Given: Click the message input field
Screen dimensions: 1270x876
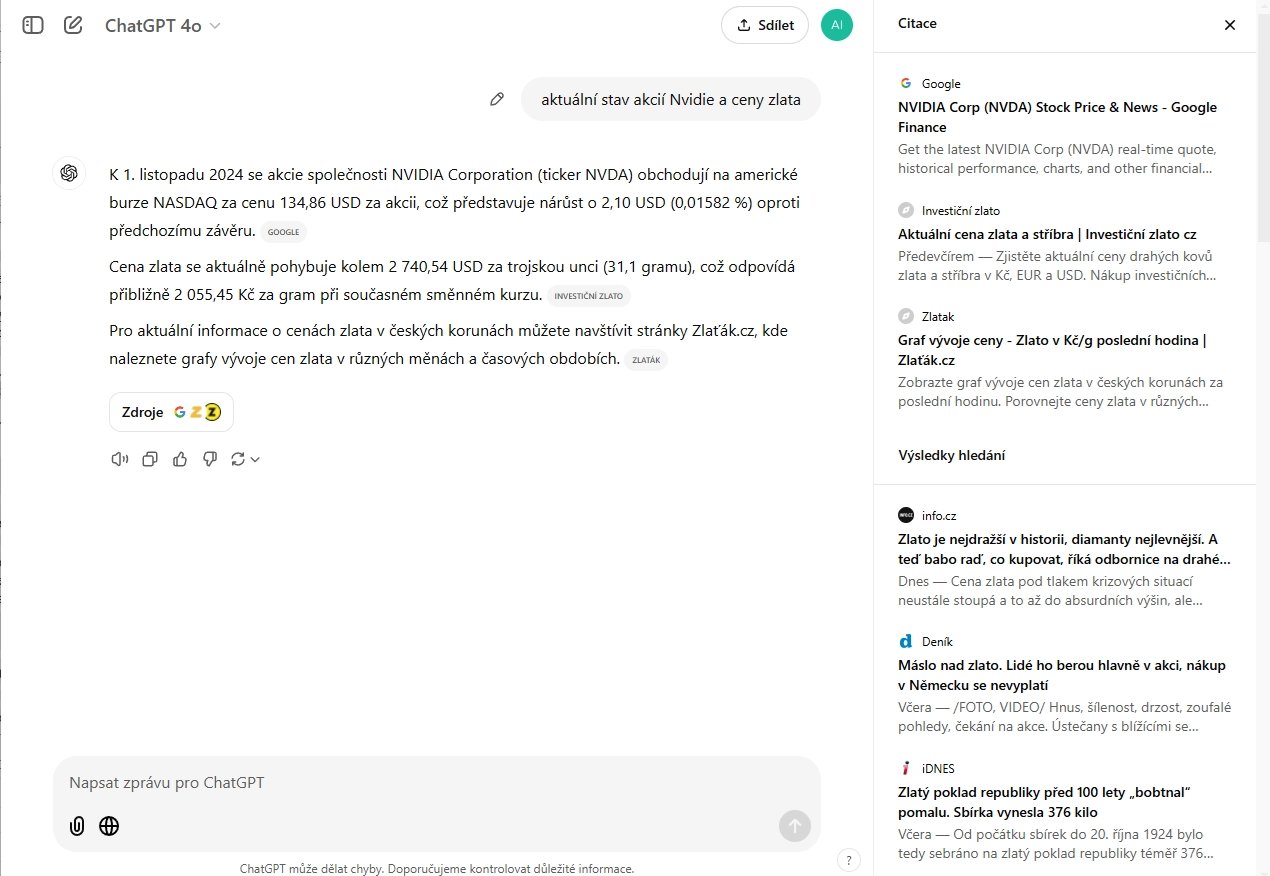Looking at the screenshot, I should tap(400, 783).
